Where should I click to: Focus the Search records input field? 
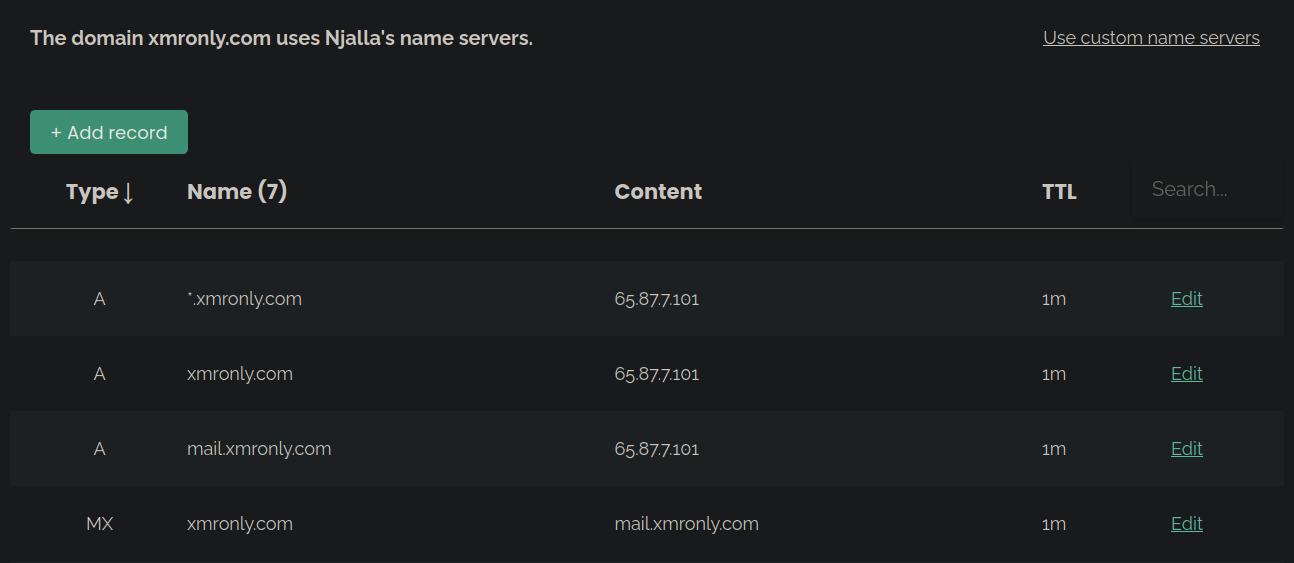click(x=1206, y=189)
